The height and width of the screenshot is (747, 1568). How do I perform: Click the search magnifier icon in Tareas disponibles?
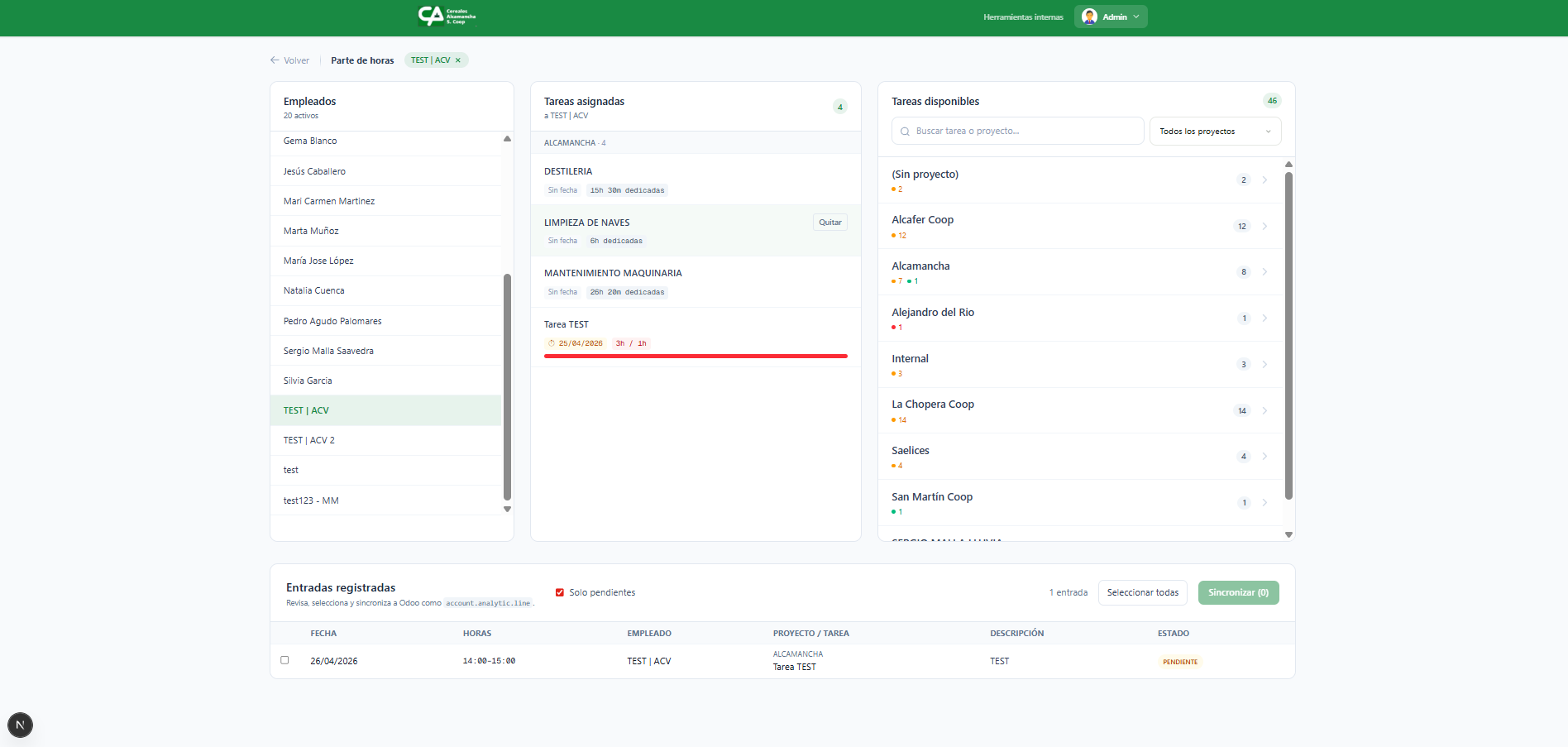pyautogui.click(x=905, y=132)
